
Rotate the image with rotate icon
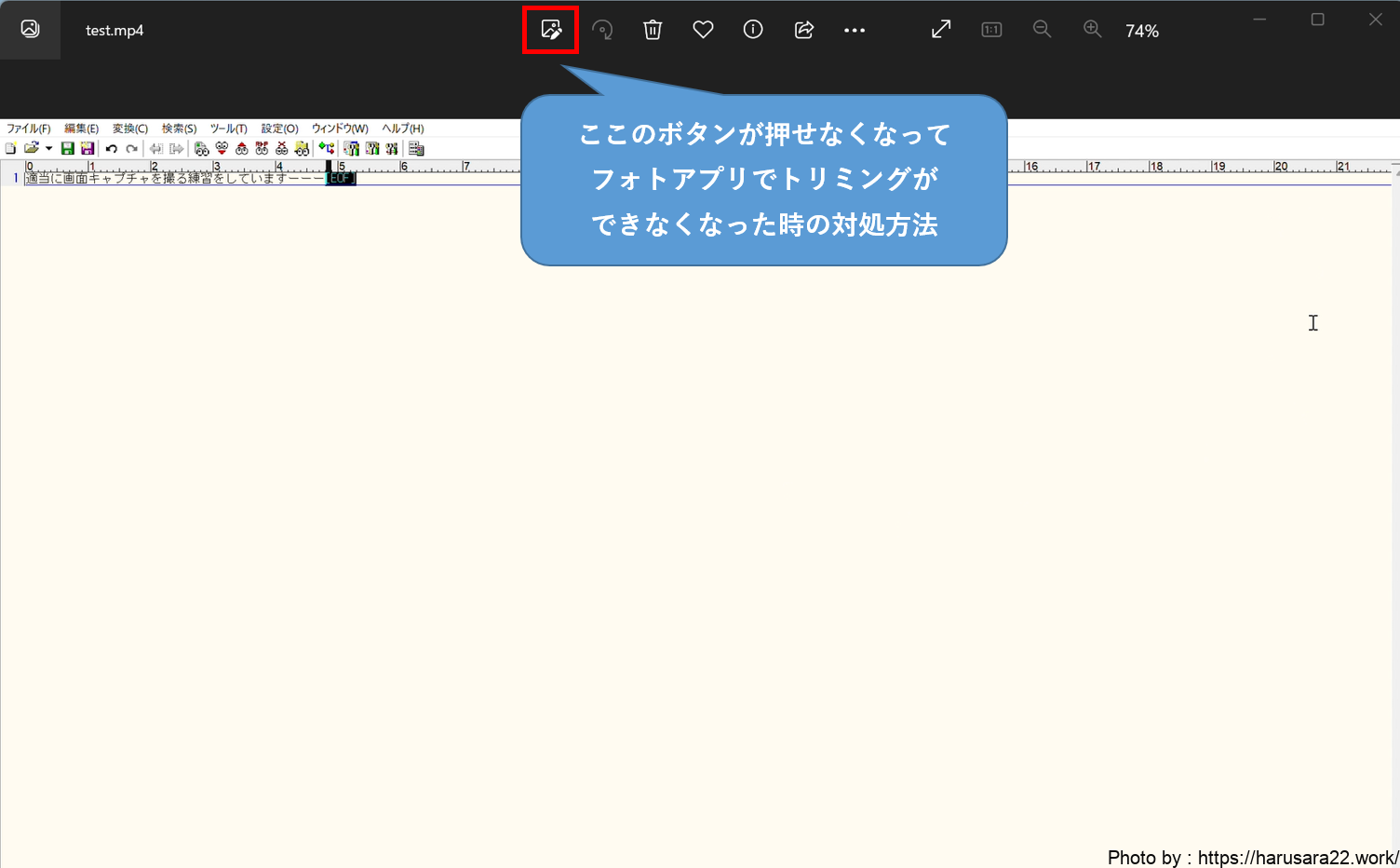point(602,30)
